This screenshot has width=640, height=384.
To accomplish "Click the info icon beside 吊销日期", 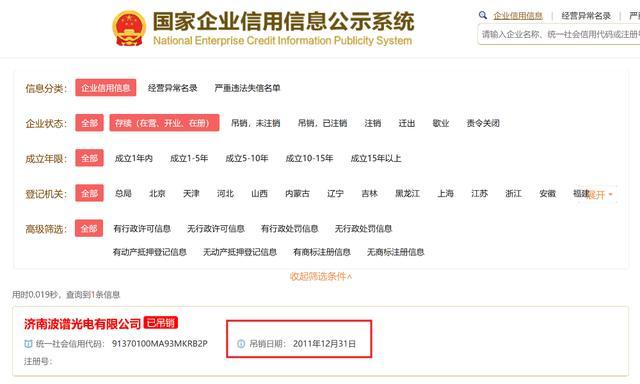I will 241,344.
